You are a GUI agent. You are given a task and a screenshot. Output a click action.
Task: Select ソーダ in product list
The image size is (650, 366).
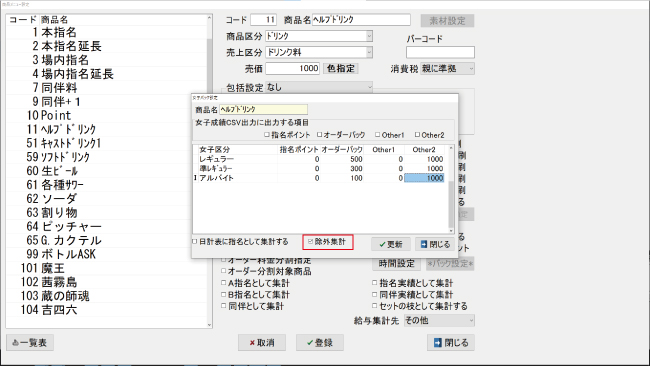pyautogui.click(x=107, y=199)
